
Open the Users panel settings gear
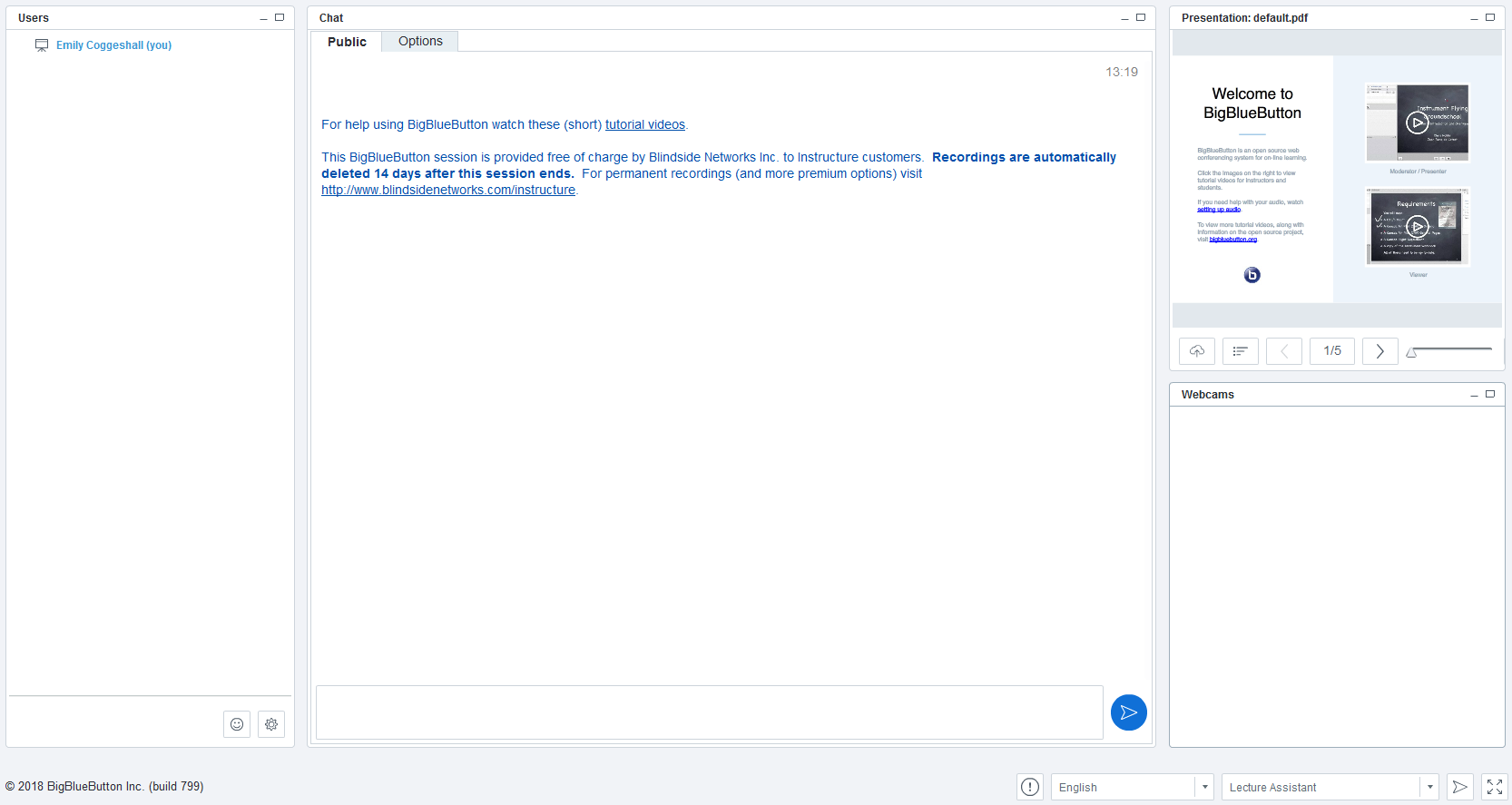click(271, 724)
